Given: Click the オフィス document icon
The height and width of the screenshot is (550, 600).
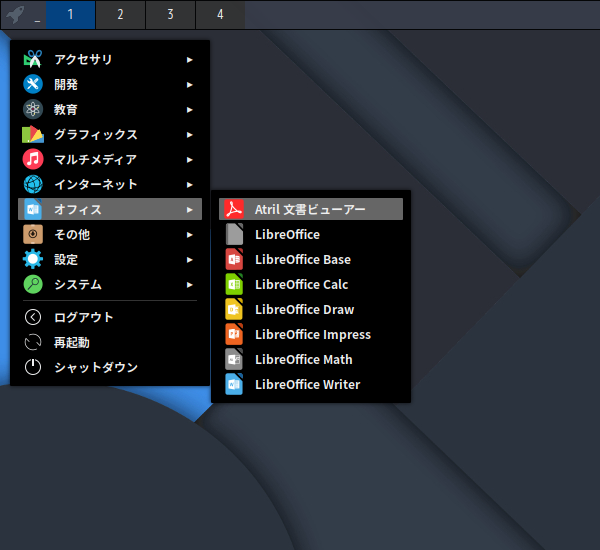Looking at the screenshot, I should coord(33,209).
